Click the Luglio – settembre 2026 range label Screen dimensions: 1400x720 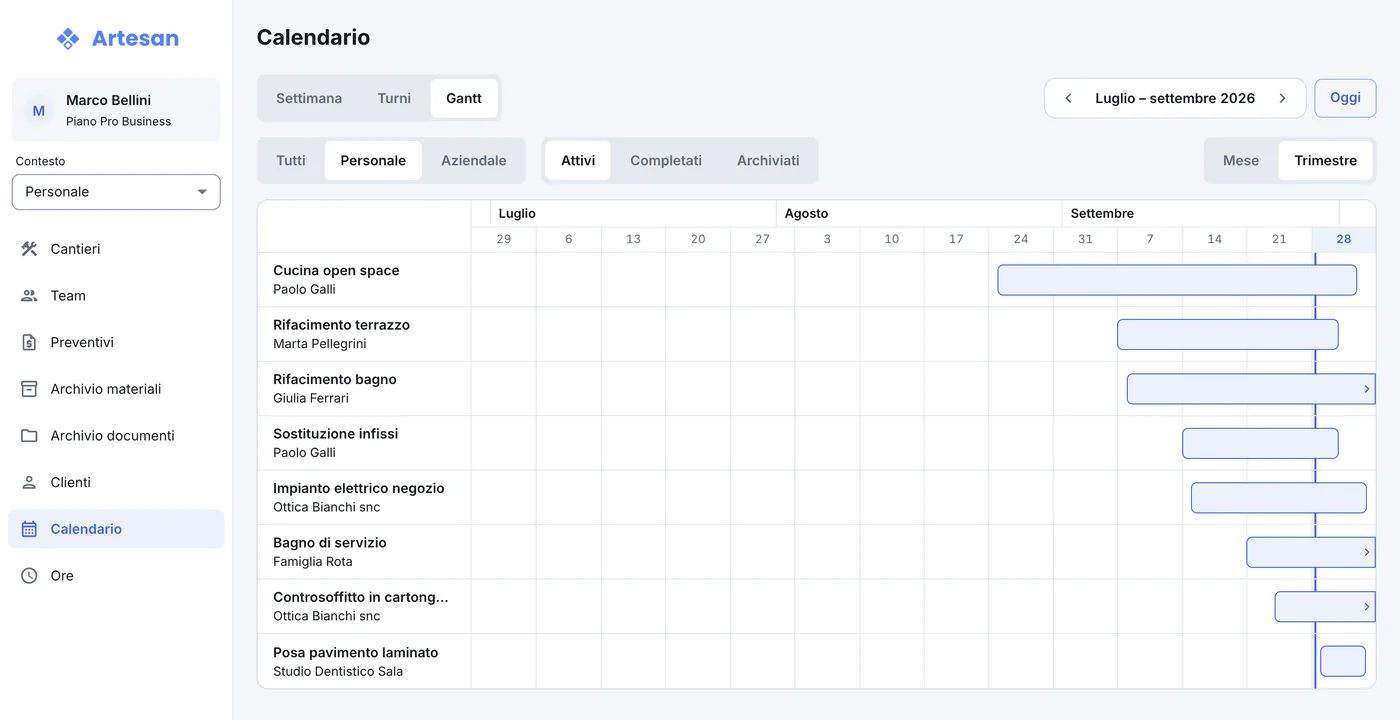pyautogui.click(x=1175, y=98)
